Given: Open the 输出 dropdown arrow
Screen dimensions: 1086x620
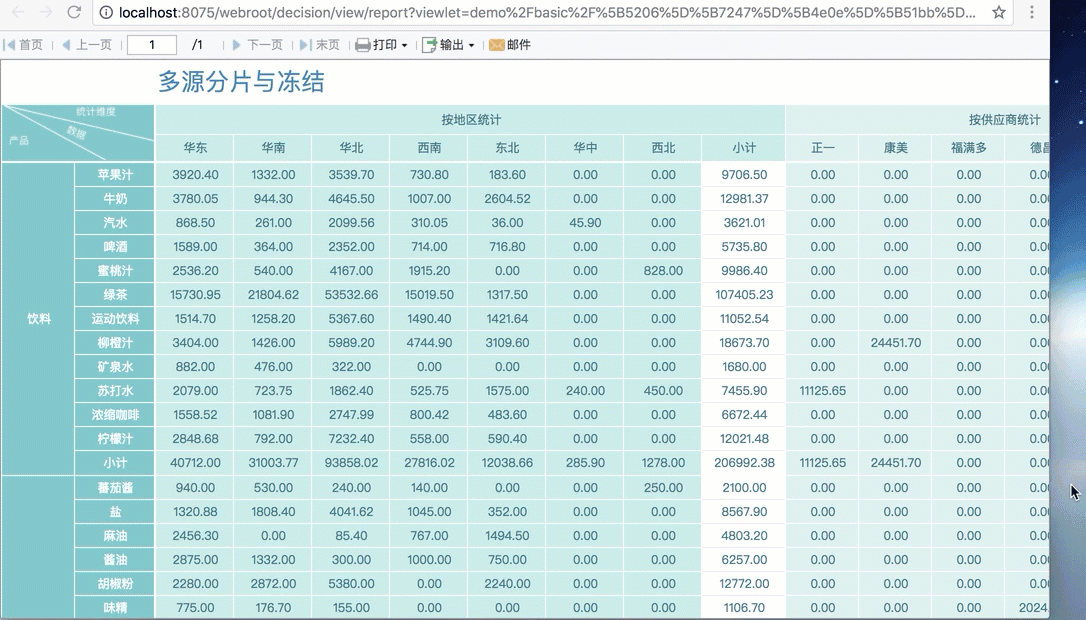Looking at the screenshot, I should coord(472,46).
